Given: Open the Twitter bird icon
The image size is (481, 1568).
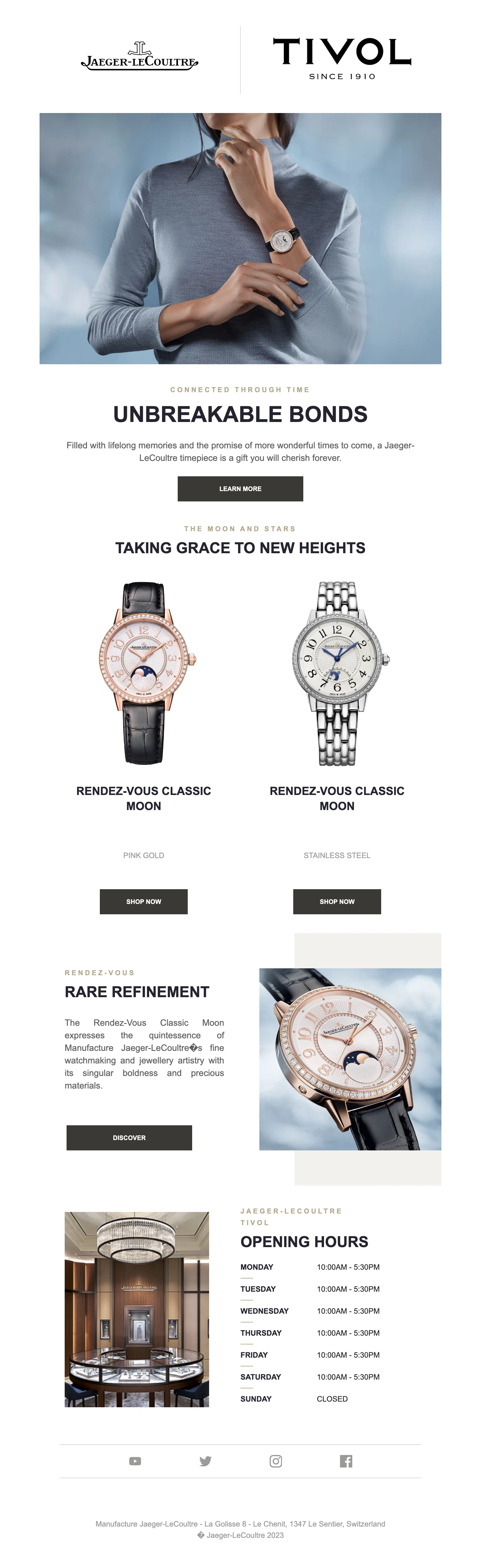Looking at the screenshot, I should (205, 1461).
